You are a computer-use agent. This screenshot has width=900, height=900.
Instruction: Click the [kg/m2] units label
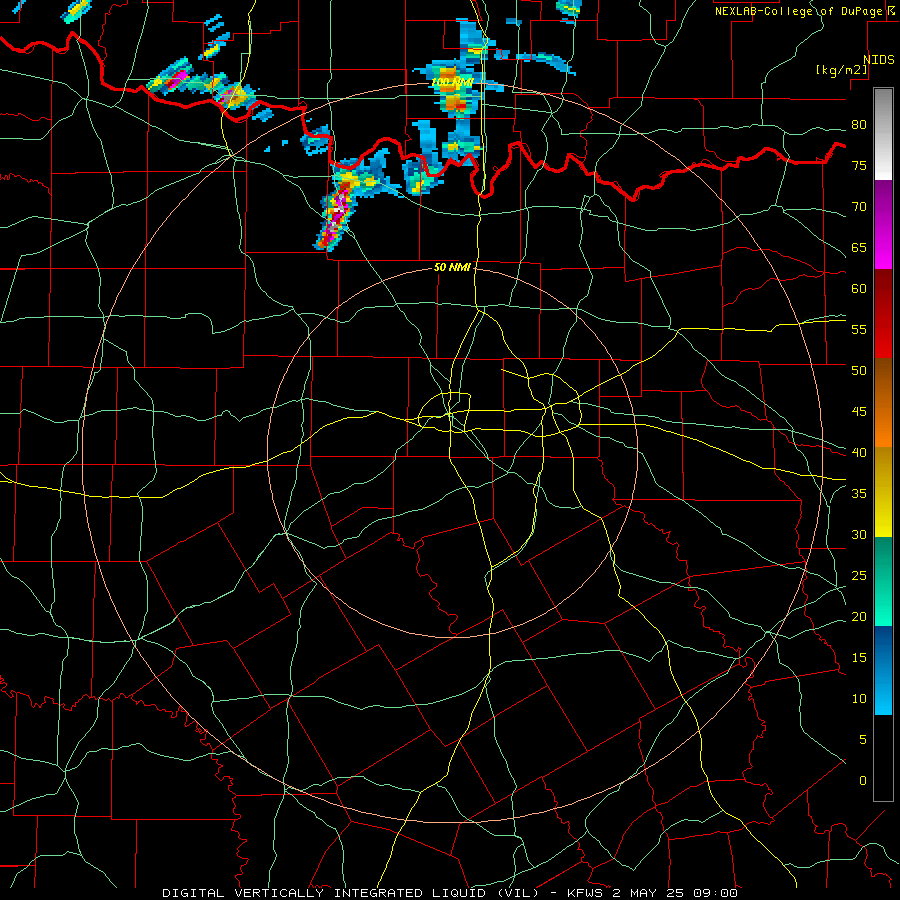841,70
